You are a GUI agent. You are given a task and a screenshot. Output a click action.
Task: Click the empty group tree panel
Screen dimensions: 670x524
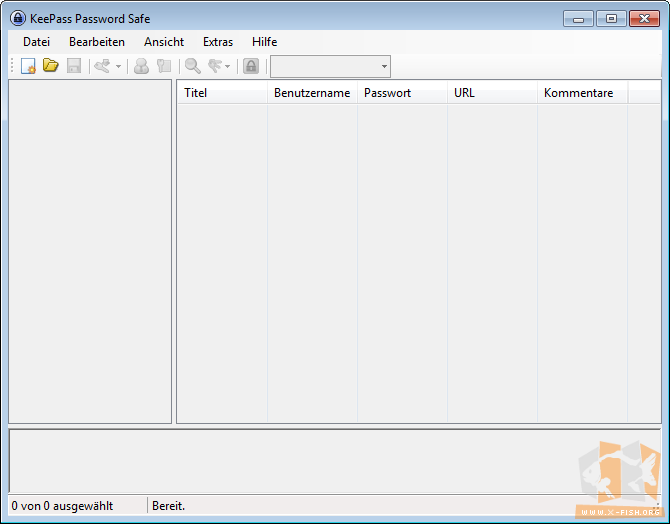pos(90,251)
